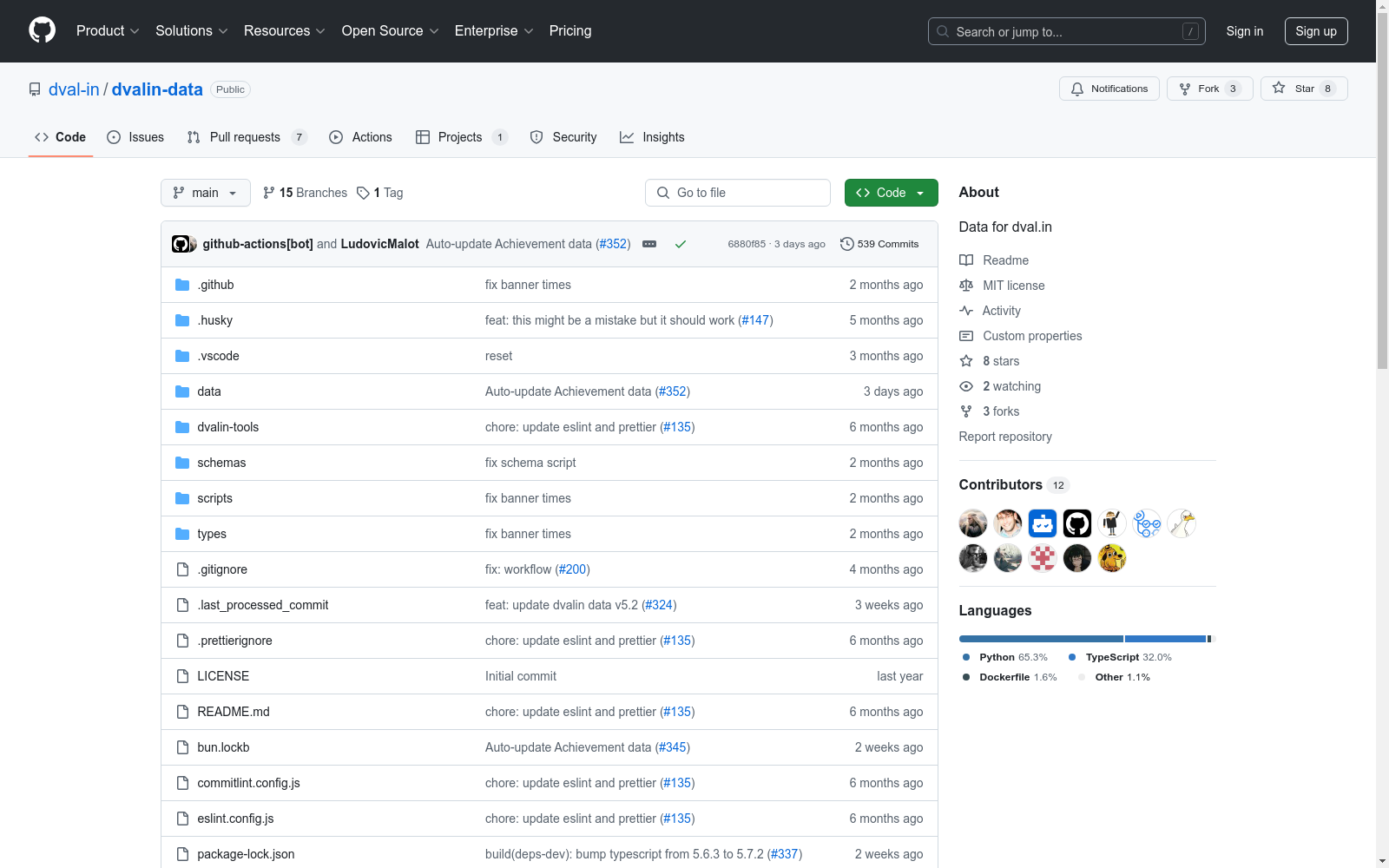The width and height of the screenshot is (1389, 868).
Task: Click the Sign up button
Action: coord(1316,31)
